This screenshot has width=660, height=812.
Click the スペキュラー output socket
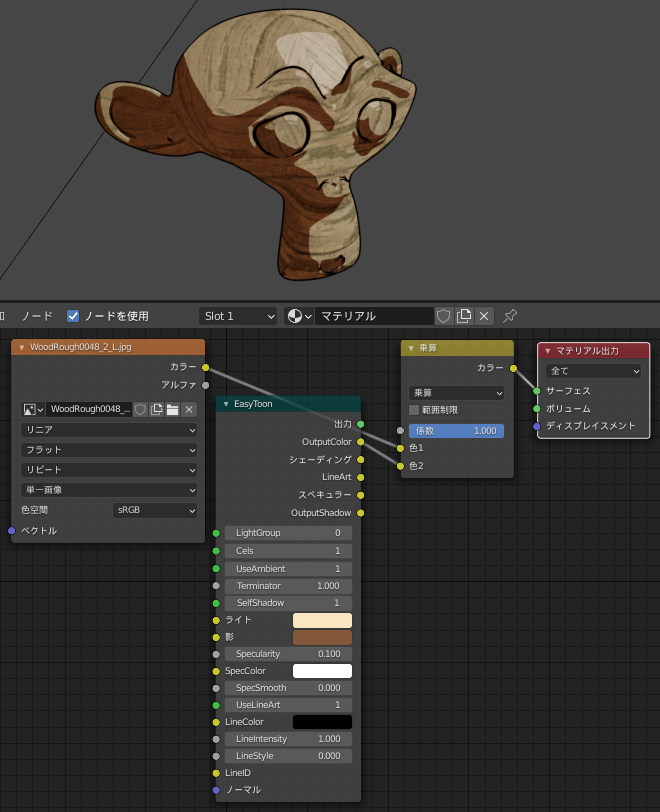pyautogui.click(x=361, y=495)
